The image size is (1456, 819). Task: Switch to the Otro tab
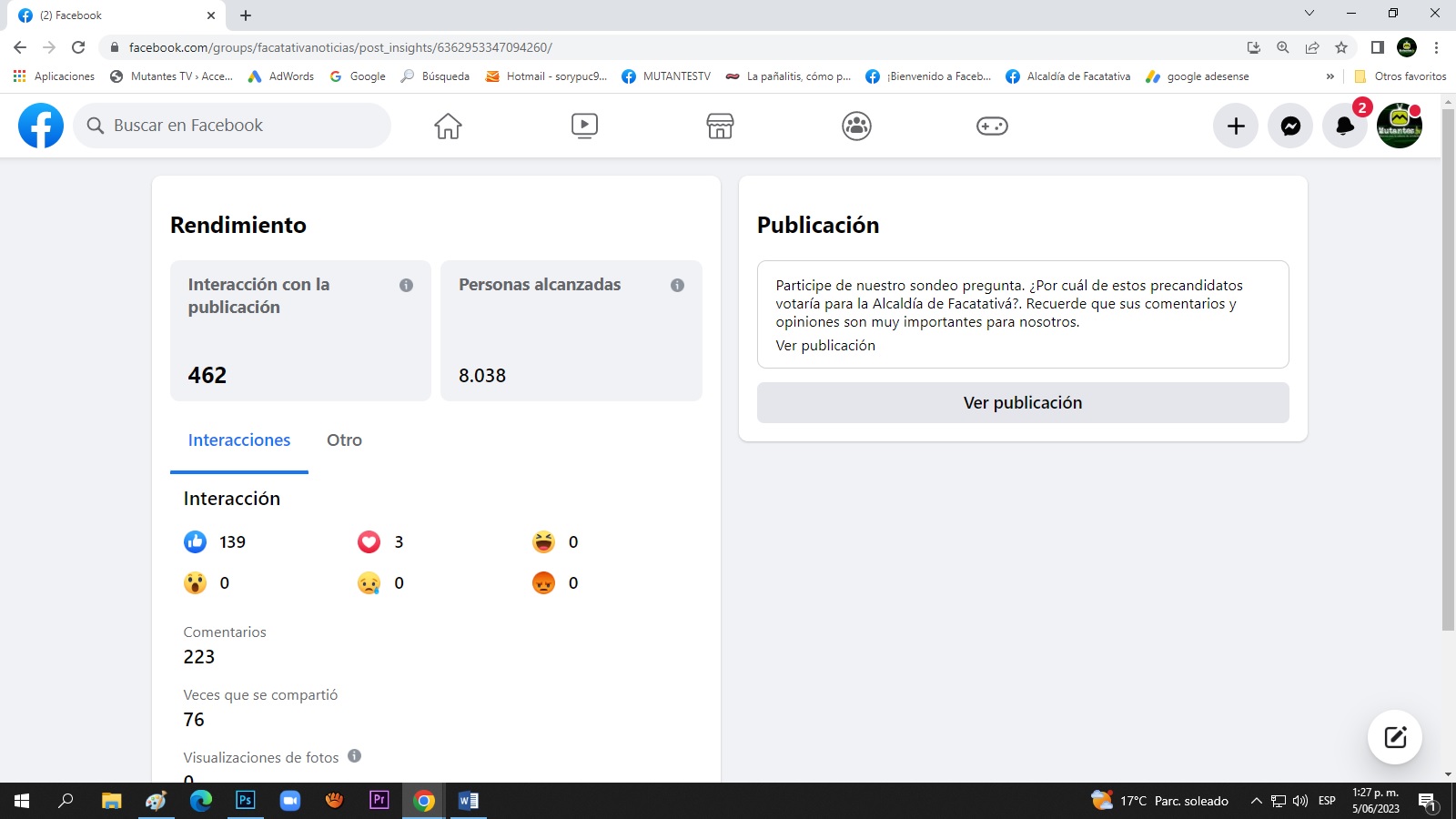tap(344, 440)
